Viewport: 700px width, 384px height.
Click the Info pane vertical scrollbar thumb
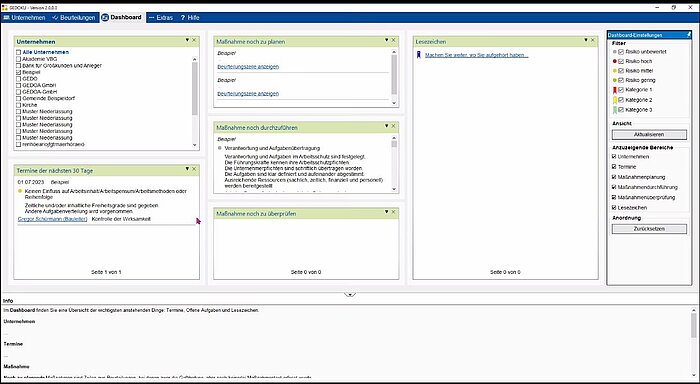[694, 325]
